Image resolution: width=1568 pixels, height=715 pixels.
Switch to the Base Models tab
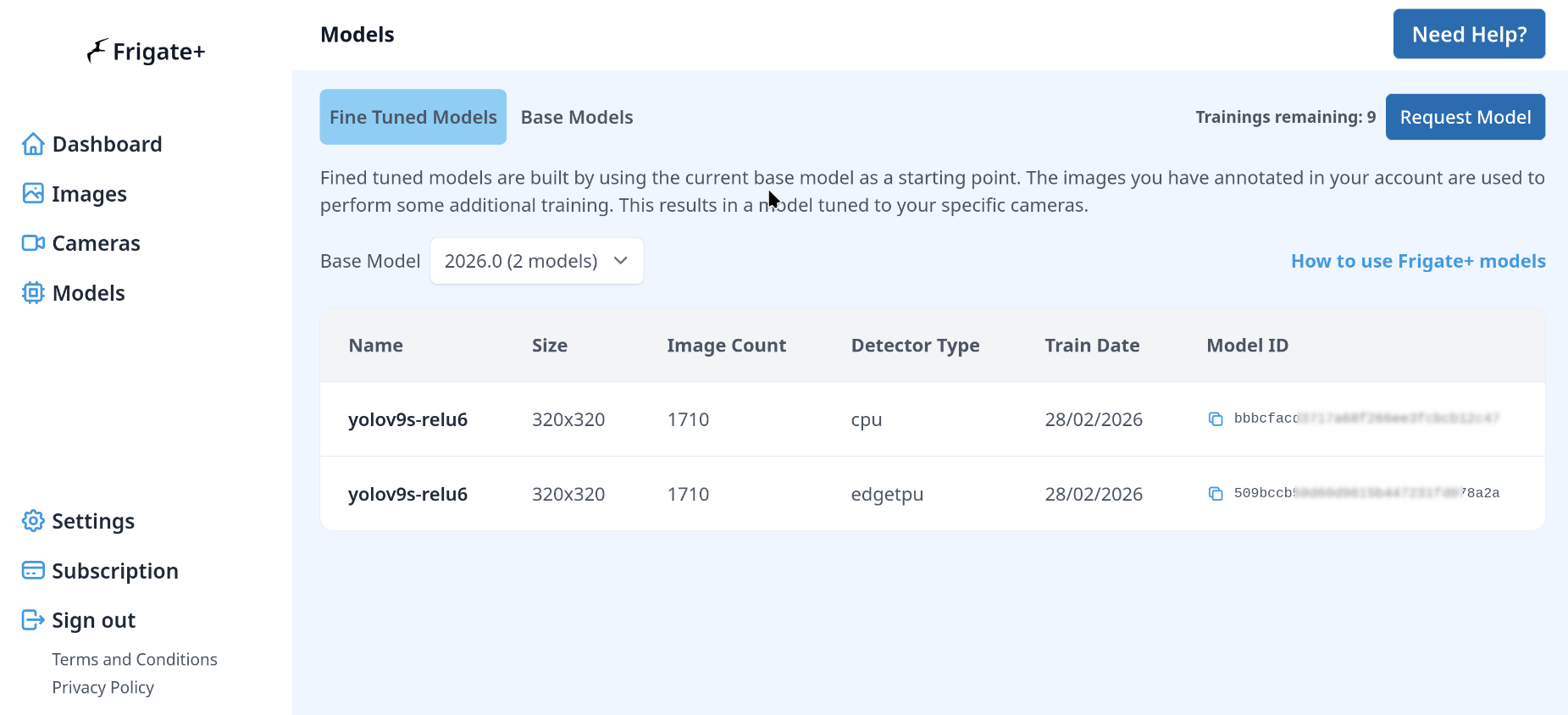click(x=577, y=117)
